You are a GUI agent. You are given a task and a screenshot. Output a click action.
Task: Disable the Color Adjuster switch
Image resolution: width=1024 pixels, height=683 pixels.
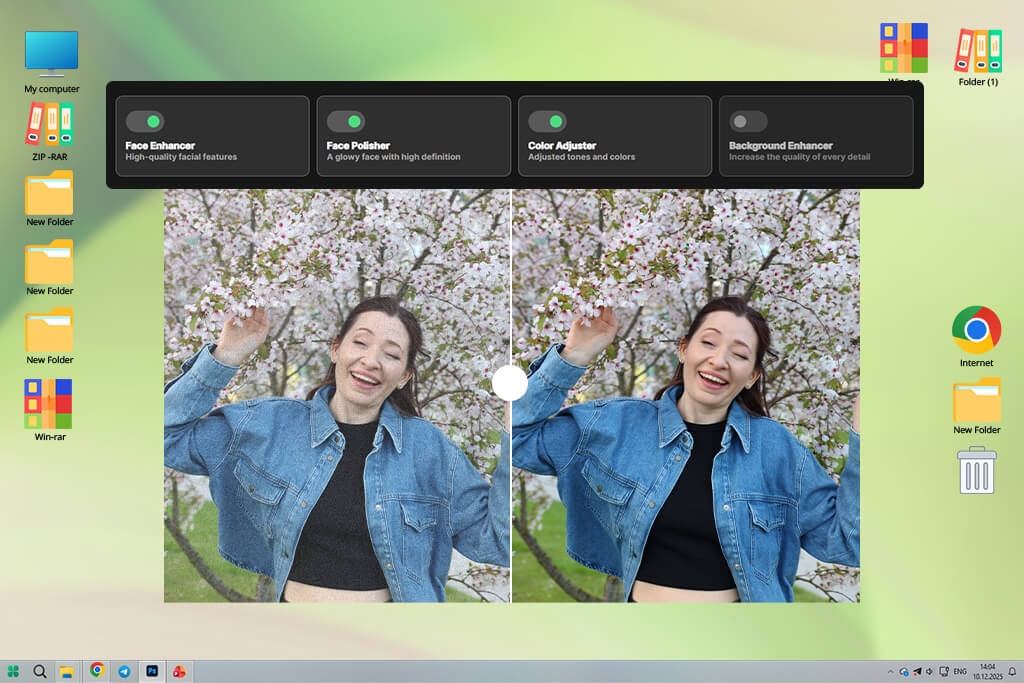(x=547, y=121)
